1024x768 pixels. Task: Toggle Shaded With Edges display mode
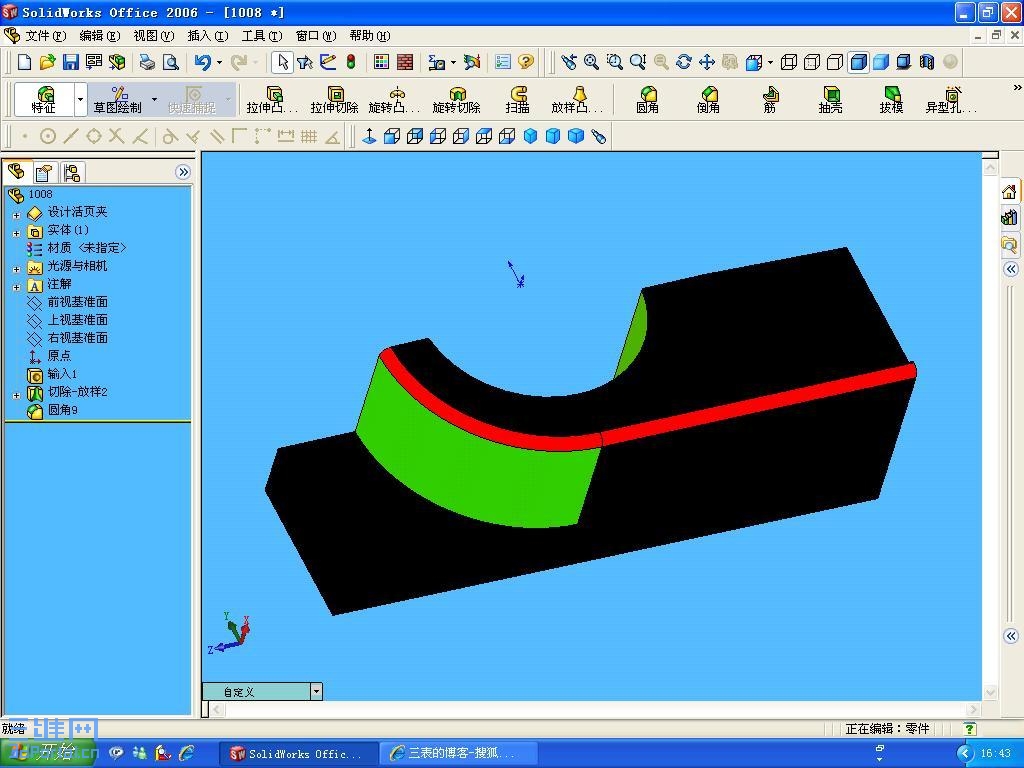tap(858, 62)
